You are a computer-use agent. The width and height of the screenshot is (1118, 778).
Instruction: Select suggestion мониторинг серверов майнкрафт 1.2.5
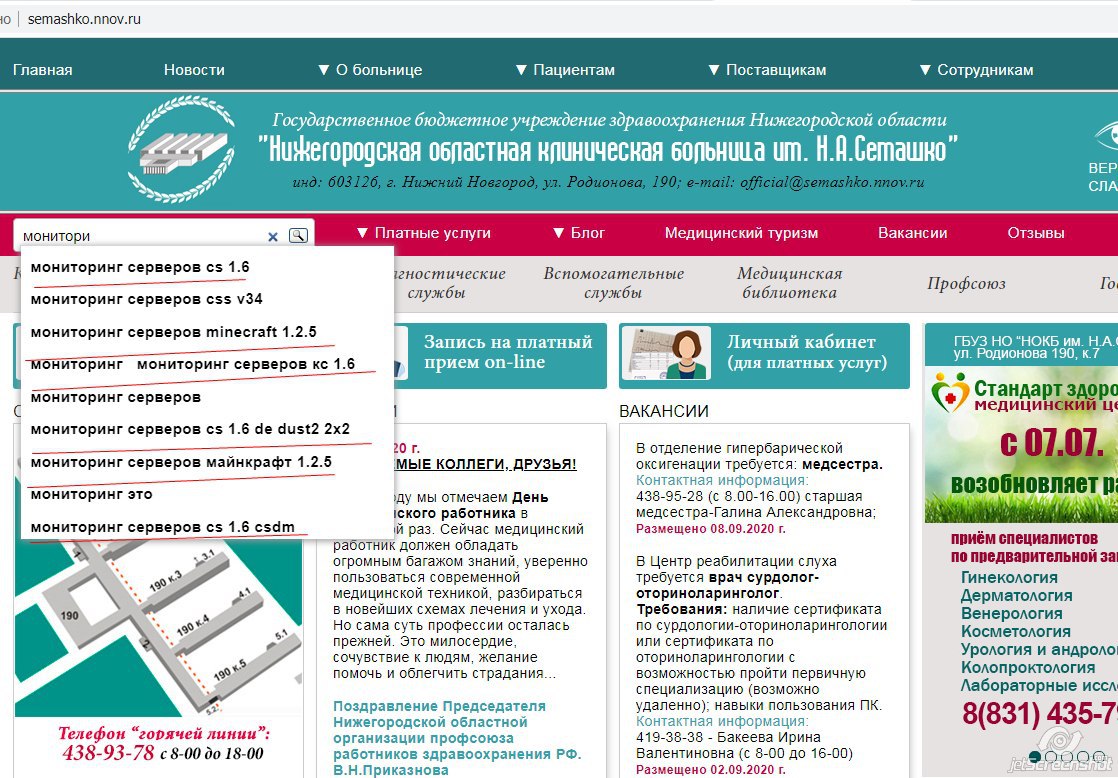[181, 462]
